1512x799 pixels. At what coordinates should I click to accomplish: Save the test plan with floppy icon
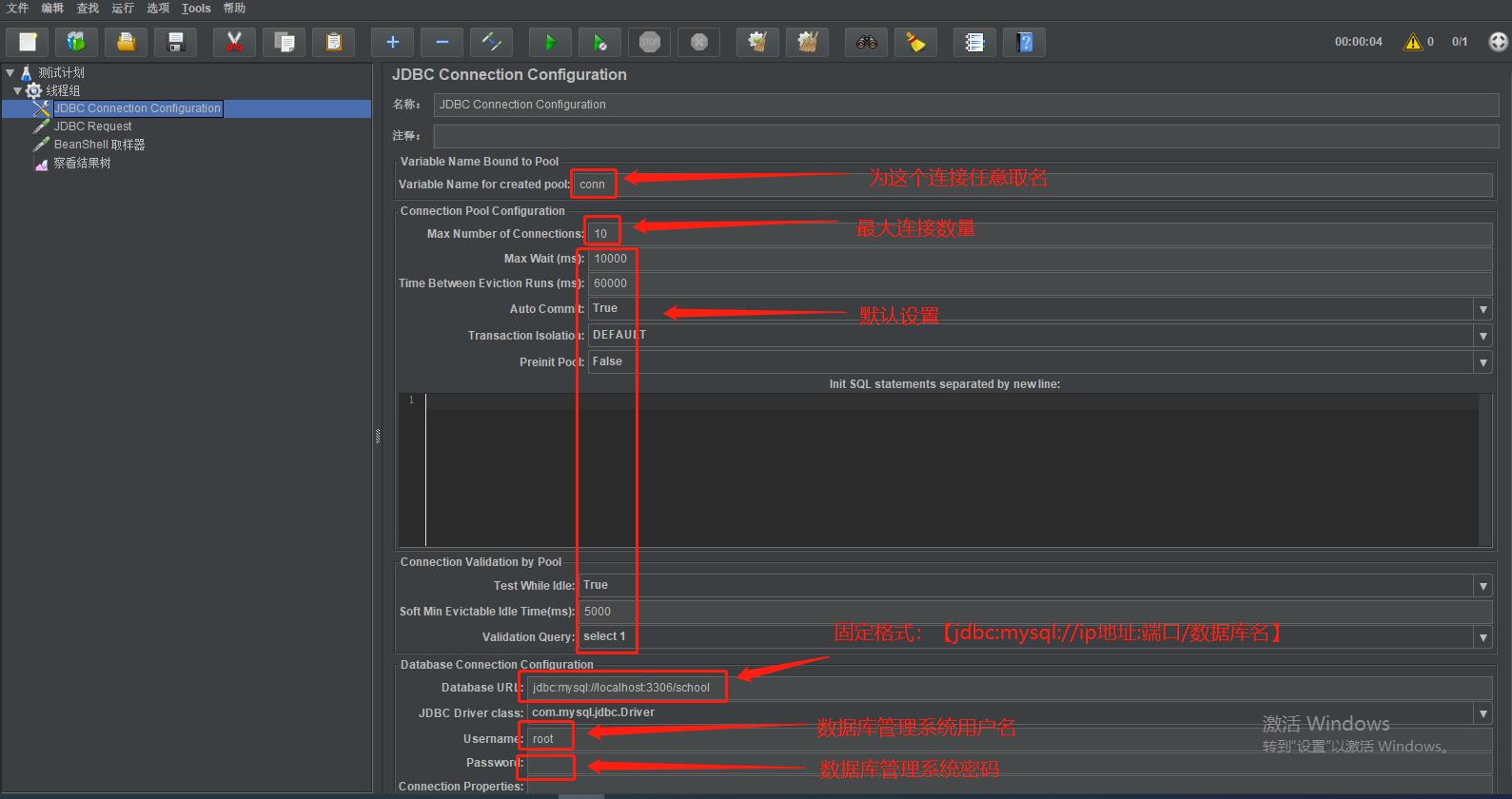(175, 42)
